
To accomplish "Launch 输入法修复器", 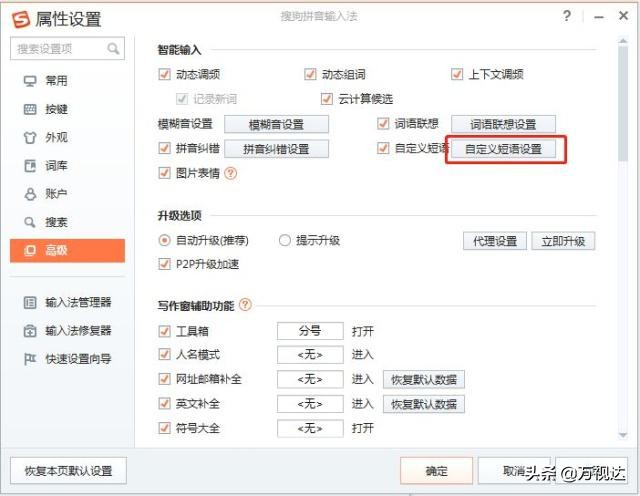I will [x=67, y=331].
